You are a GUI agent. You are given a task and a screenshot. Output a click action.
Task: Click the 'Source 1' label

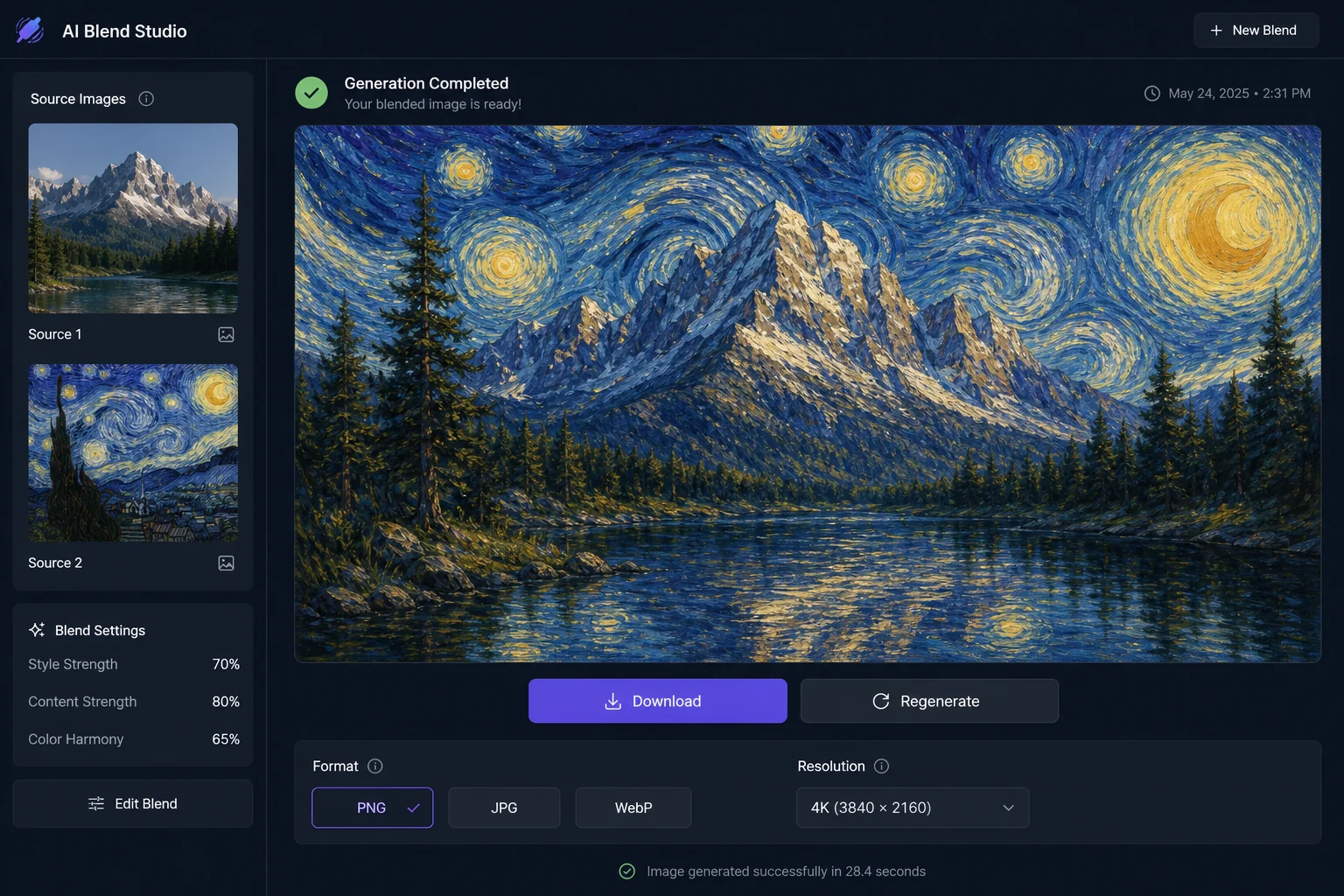[55, 334]
